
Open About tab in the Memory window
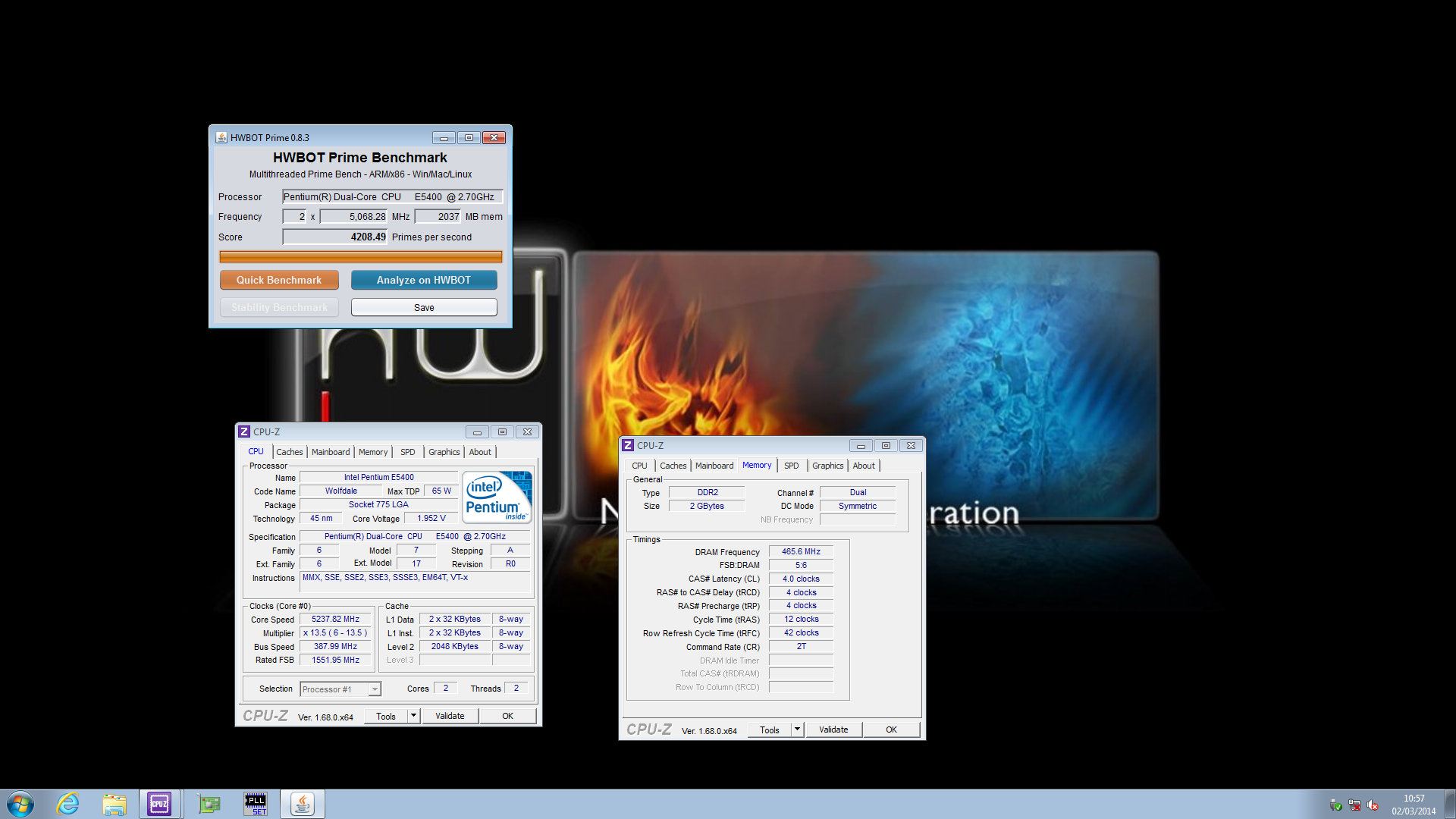864,466
